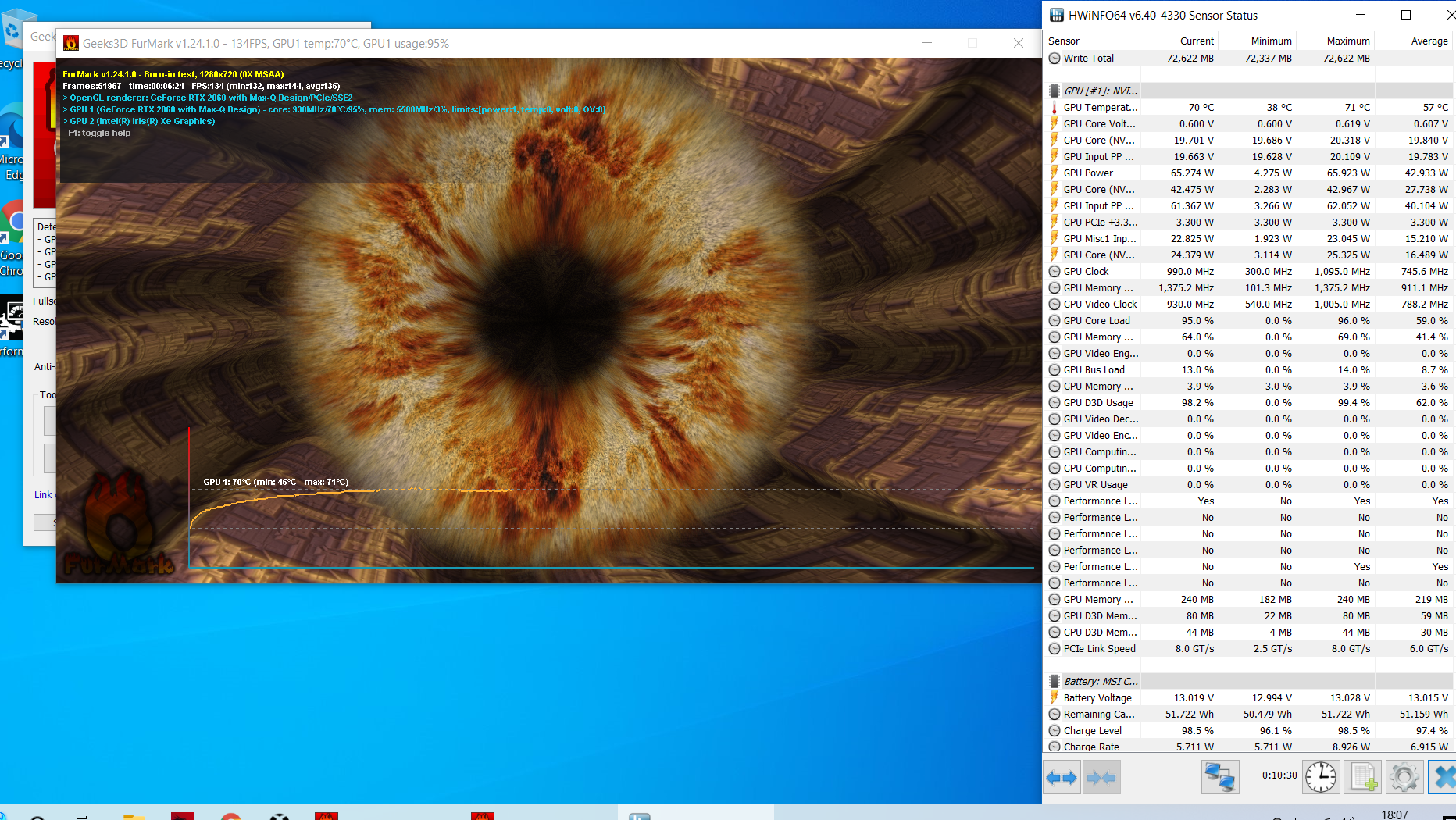1456x820 pixels.
Task: Select the GPU Core Load sensor row
Action: coord(1248,321)
